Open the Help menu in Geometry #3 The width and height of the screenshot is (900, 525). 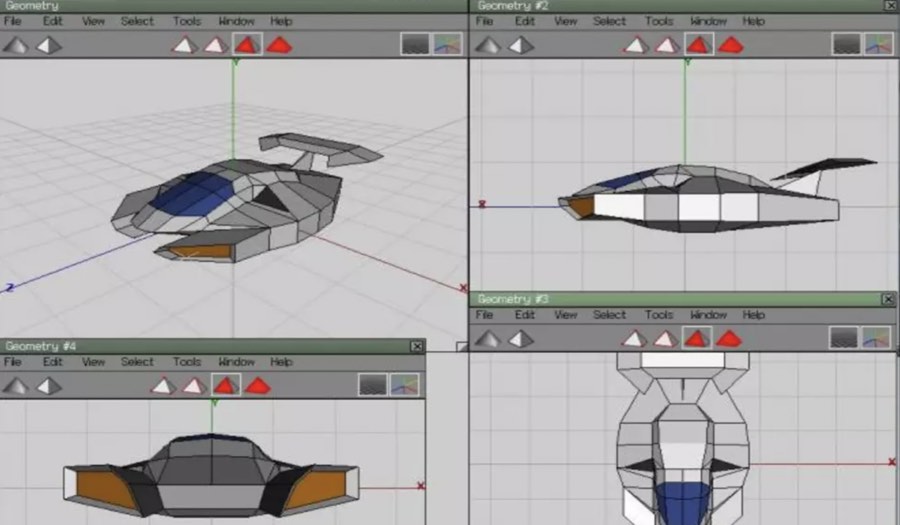pos(754,315)
